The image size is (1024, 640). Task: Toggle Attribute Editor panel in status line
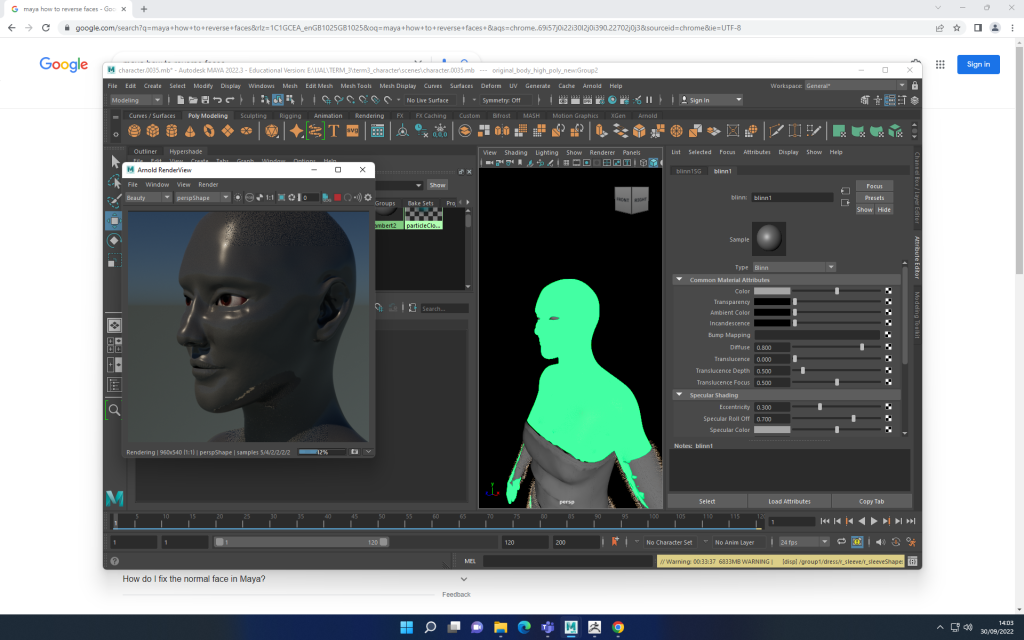coord(889,100)
